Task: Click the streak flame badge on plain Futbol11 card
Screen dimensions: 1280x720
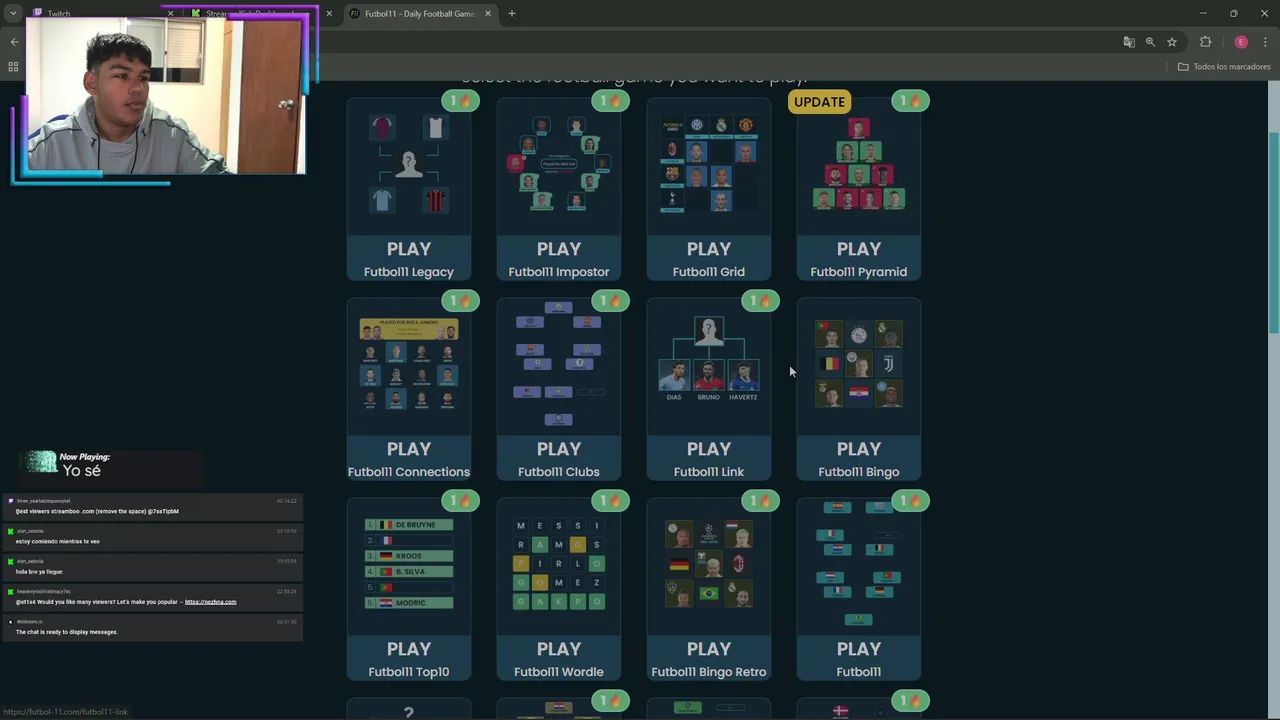Action: (910, 501)
